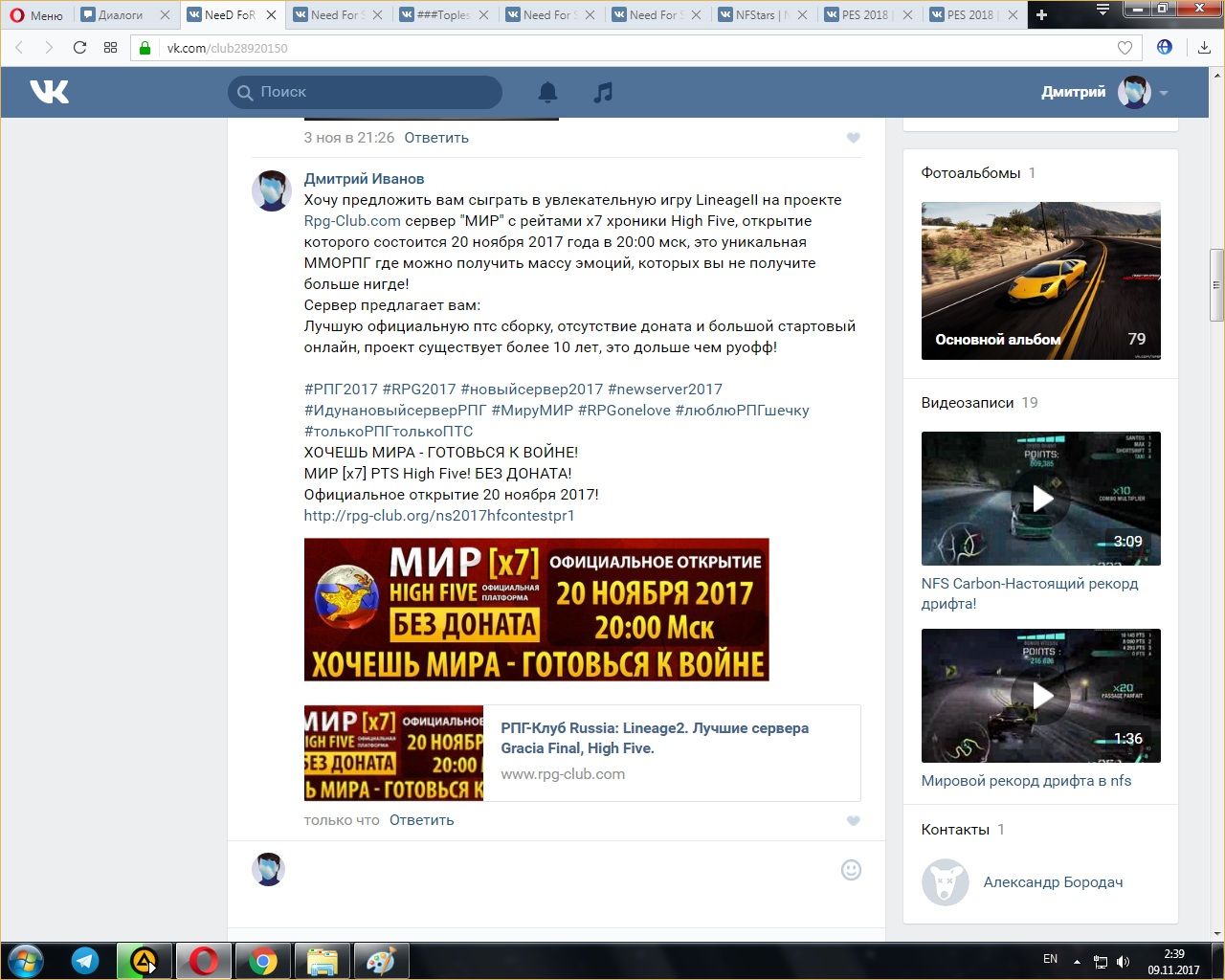The image size is (1225, 980).
Task: Reply to the 3 ноя в 21:26 comment
Action: pyautogui.click(x=436, y=138)
